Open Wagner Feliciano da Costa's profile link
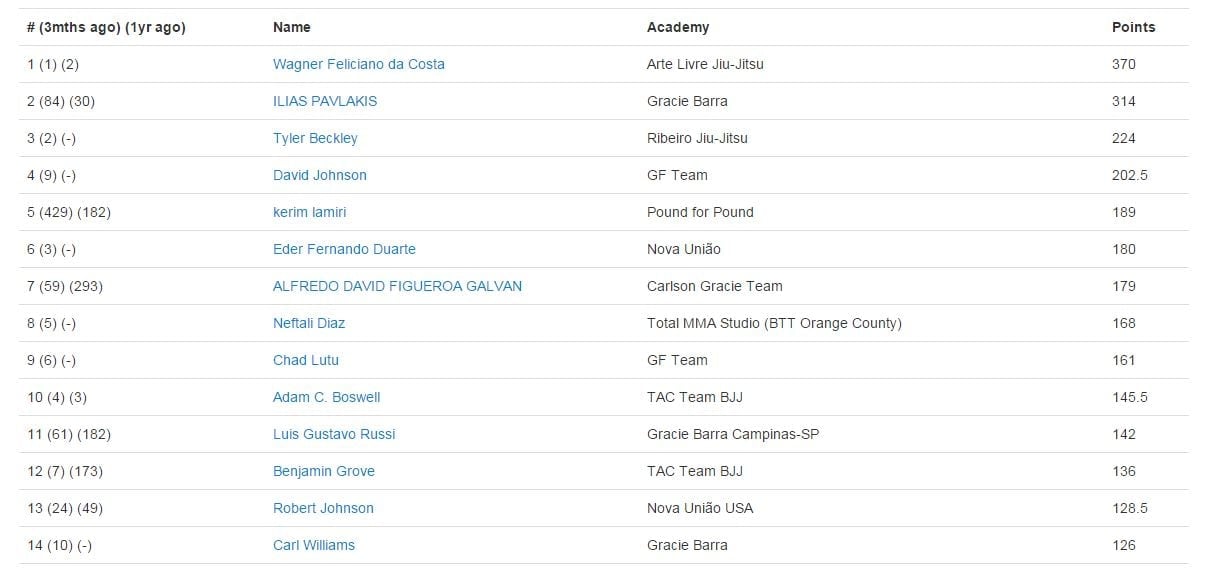The height and width of the screenshot is (569, 1209). [359, 64]
